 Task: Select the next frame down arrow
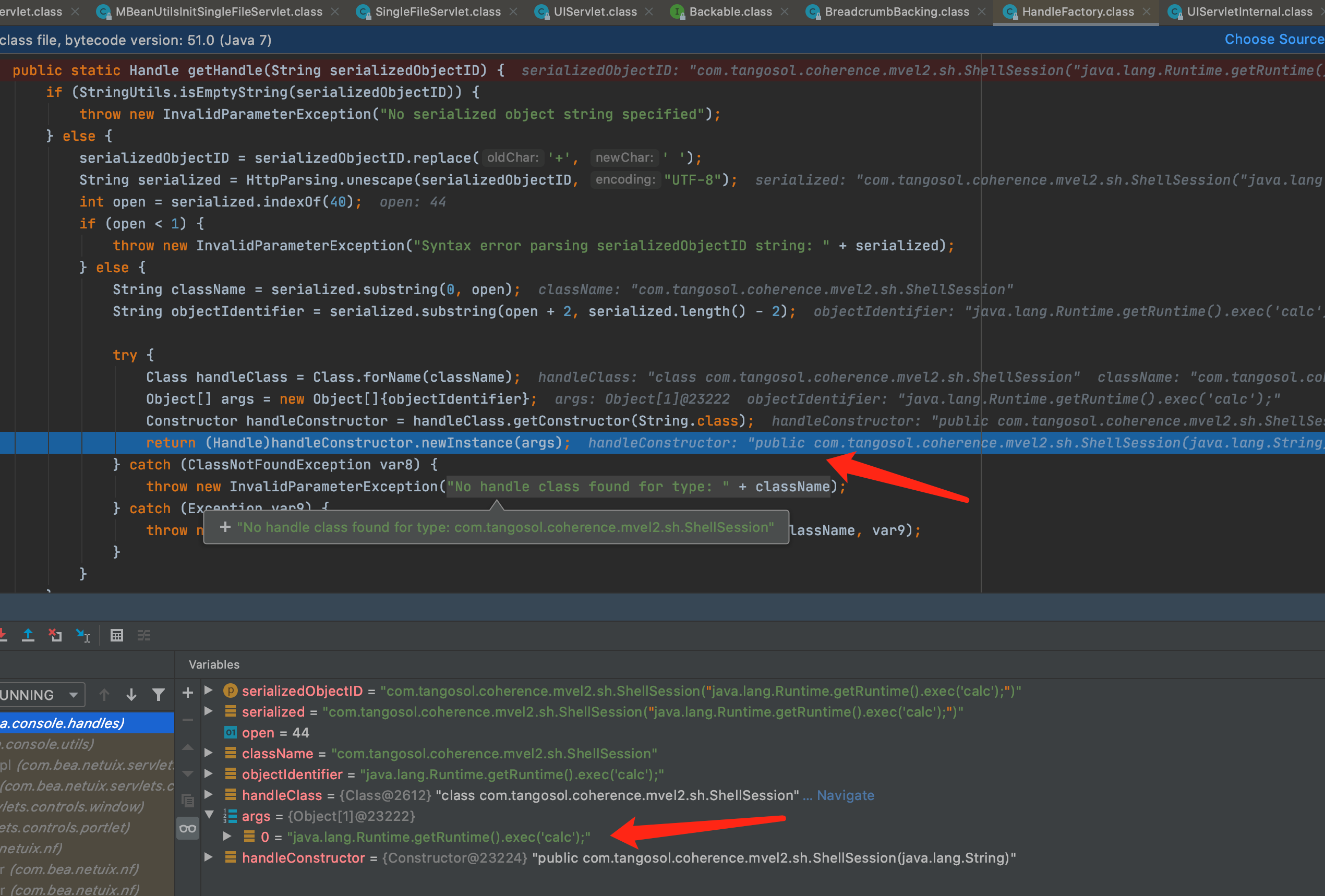[x=131, y=695]
